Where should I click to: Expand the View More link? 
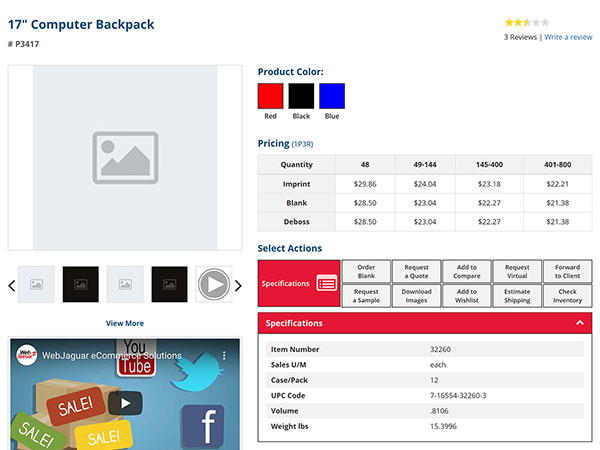[x=125, y=323]
